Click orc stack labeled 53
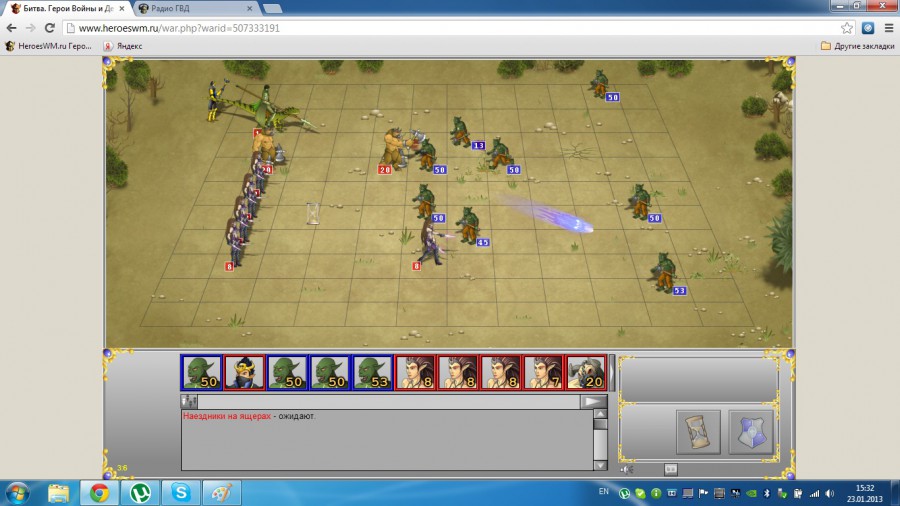This screenshot has width=900, height=506. (665, 273)
